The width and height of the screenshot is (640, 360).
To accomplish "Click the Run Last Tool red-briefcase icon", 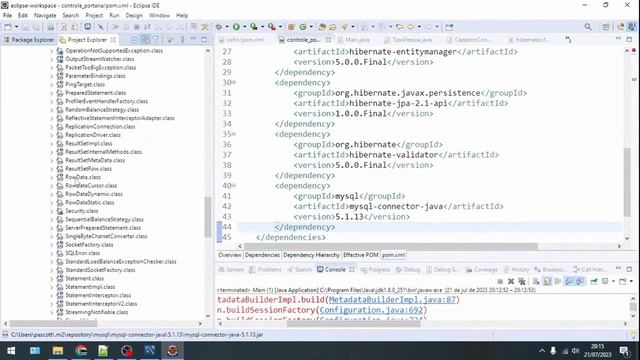I will click(272, 27).
